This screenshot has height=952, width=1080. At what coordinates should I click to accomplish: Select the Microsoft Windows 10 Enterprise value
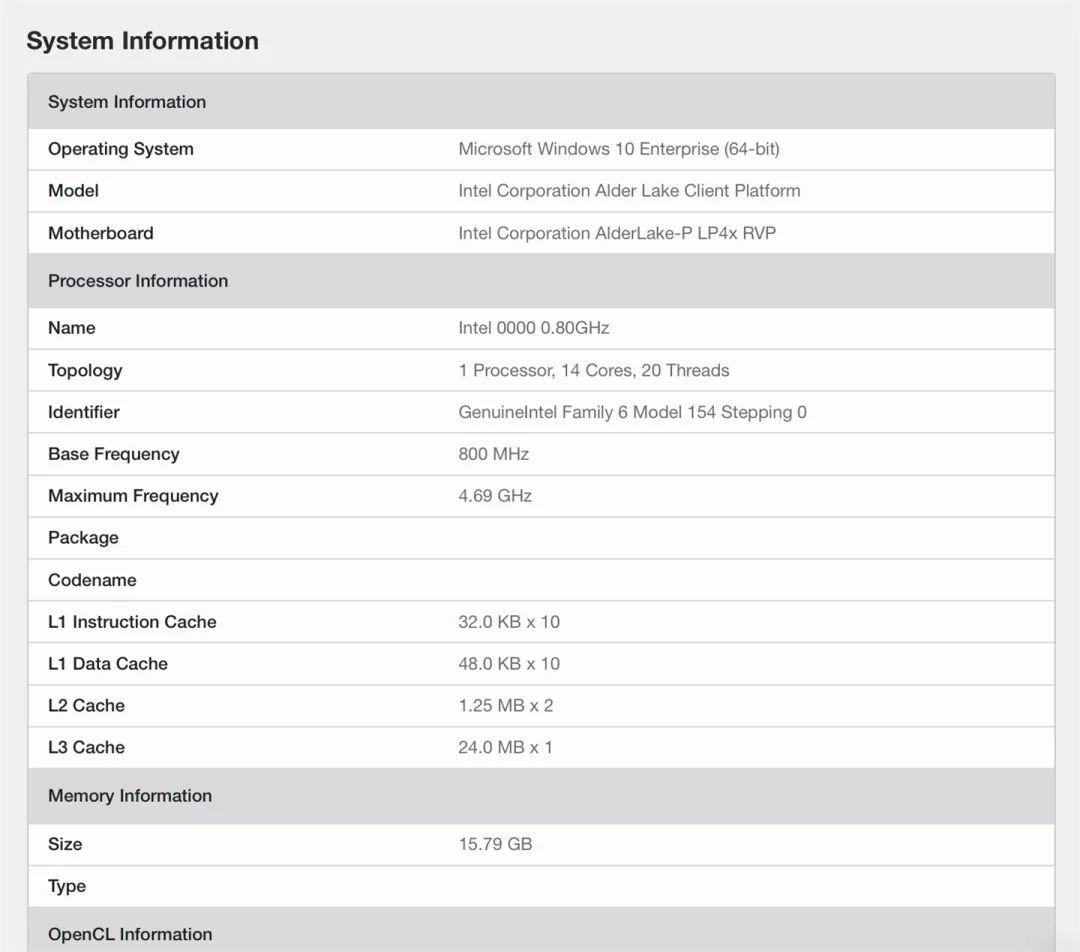[x=618, y=149]
